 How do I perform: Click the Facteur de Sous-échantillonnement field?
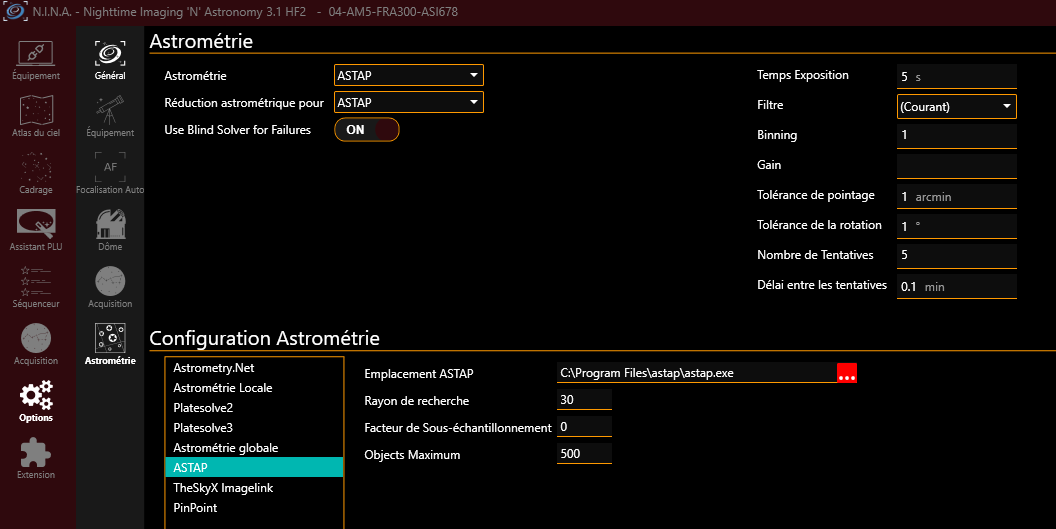coord(584,427)
